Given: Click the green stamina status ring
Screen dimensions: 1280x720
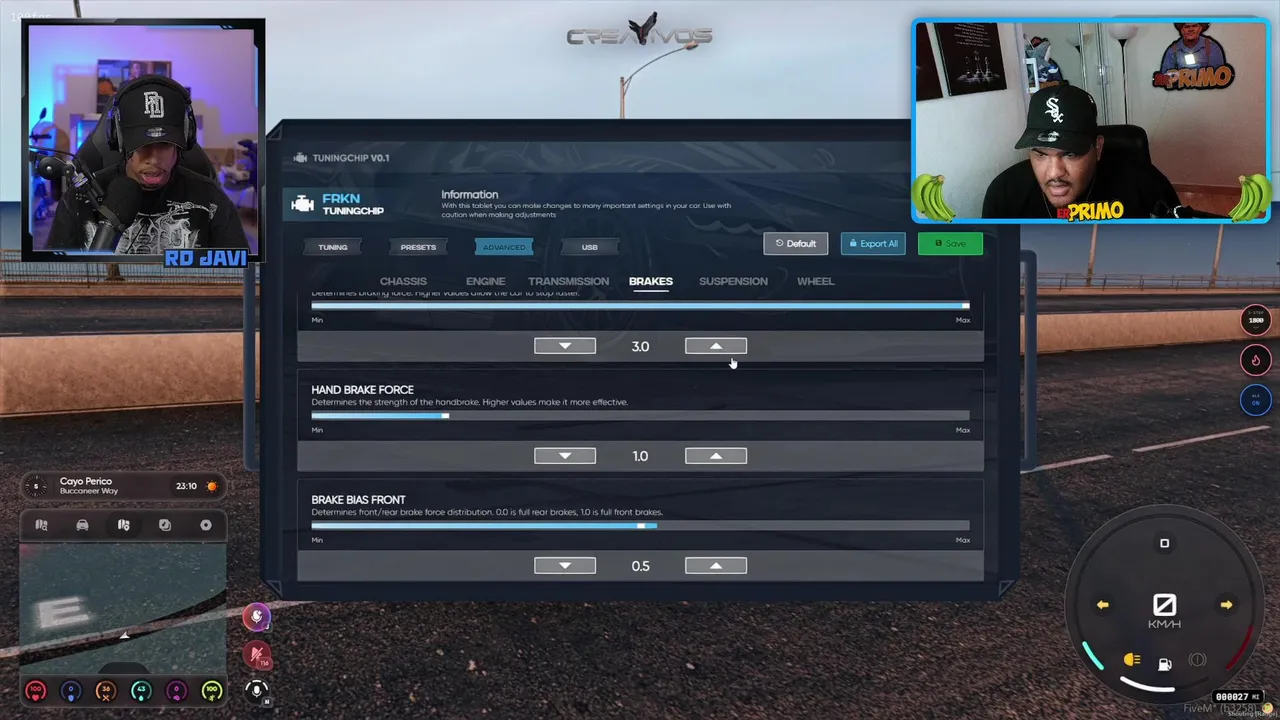Looking at the screenshot, I should tap(211, 690).
